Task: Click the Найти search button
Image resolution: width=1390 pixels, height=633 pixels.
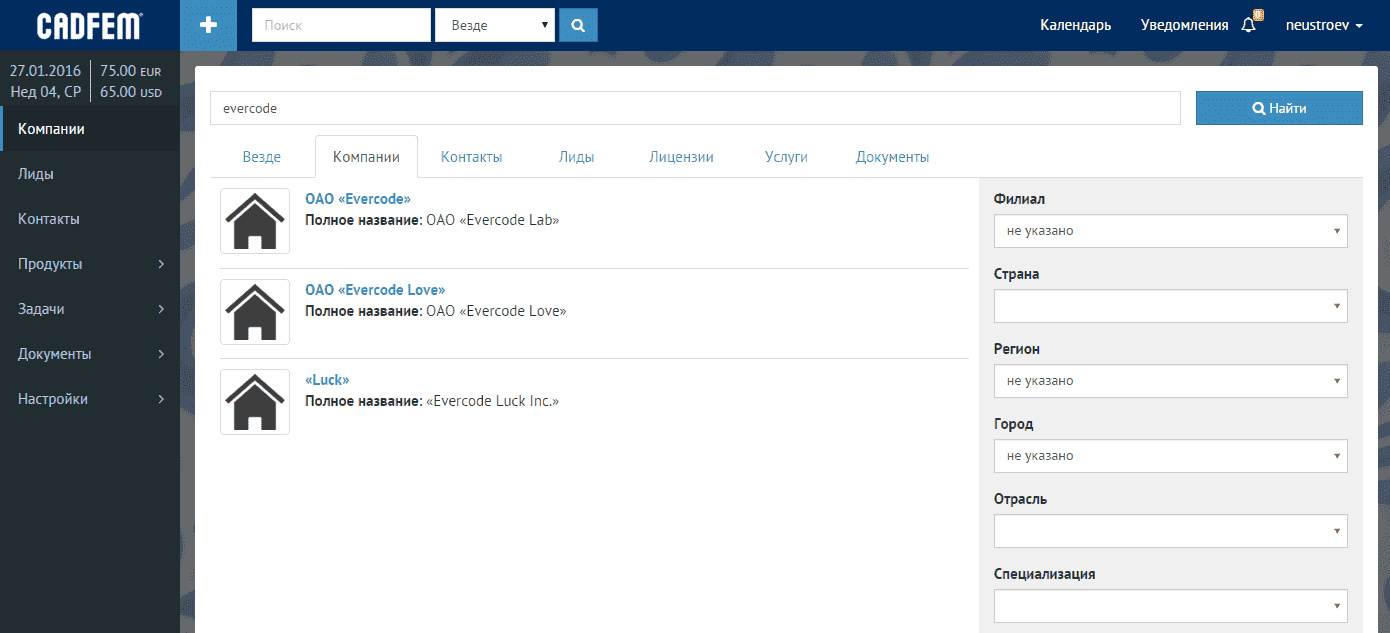Action: [1279, 108]
